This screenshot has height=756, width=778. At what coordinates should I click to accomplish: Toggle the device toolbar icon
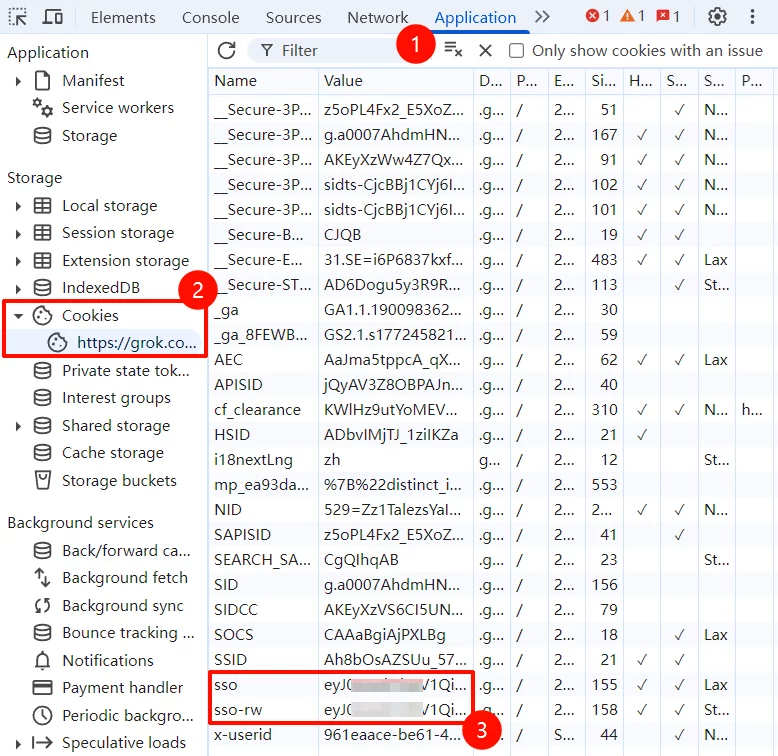click(x=53, y=17)
